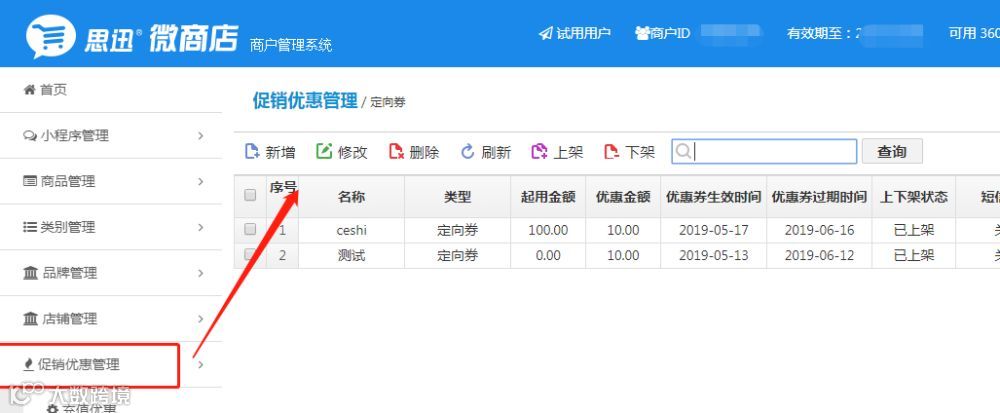Screen dimensions: 1000x413
Task: Click the 2019-05-13 effective date cell
Action: (714, 256)
